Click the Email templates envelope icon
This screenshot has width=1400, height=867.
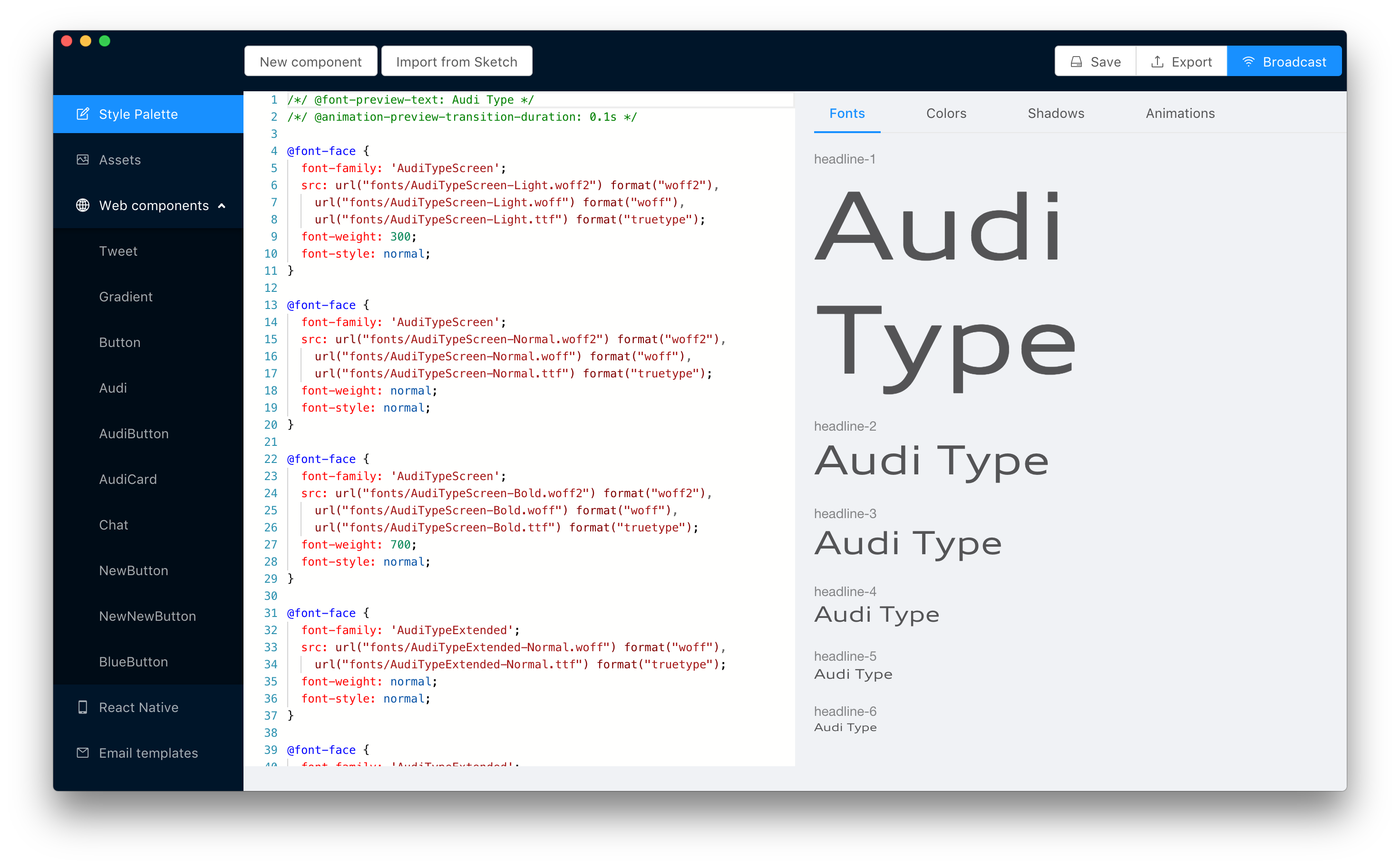point(83,752)
